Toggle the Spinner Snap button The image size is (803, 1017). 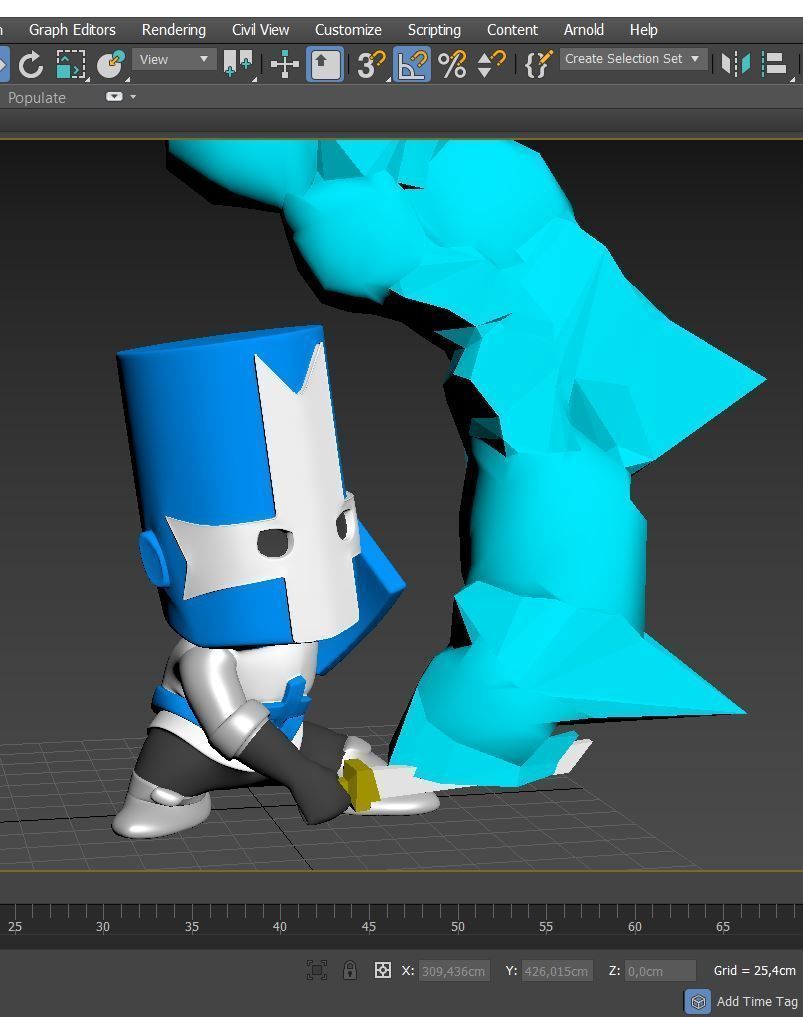(490, 64)
